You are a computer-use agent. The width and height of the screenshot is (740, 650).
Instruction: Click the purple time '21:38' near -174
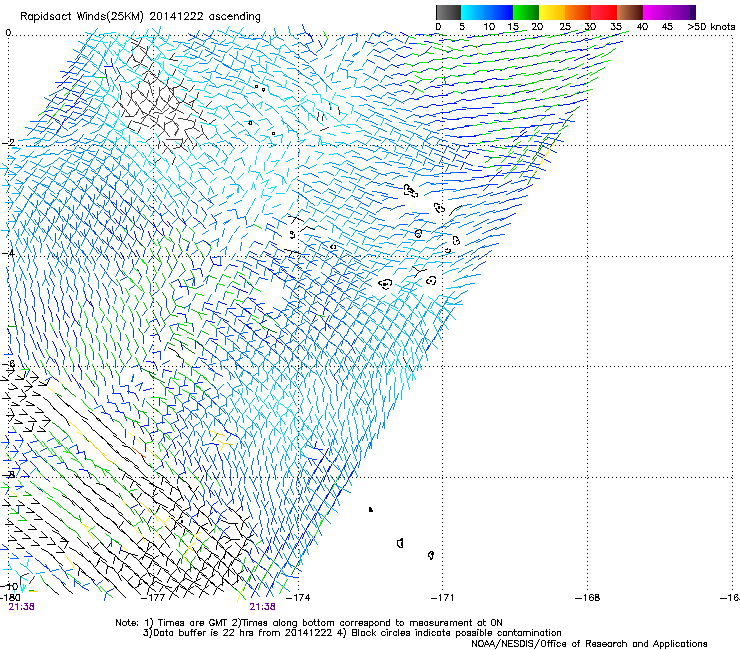[x=262, y=607]
